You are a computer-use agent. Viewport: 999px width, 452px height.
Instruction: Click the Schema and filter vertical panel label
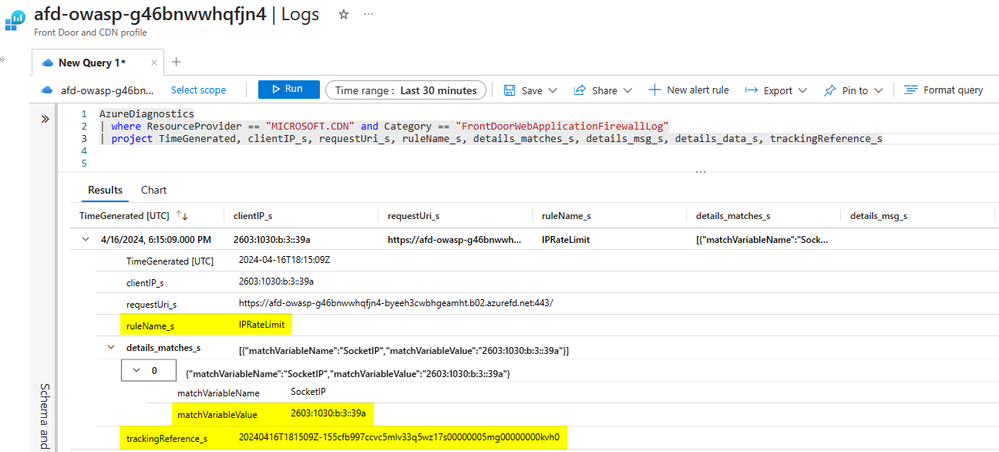pos(45,416)
